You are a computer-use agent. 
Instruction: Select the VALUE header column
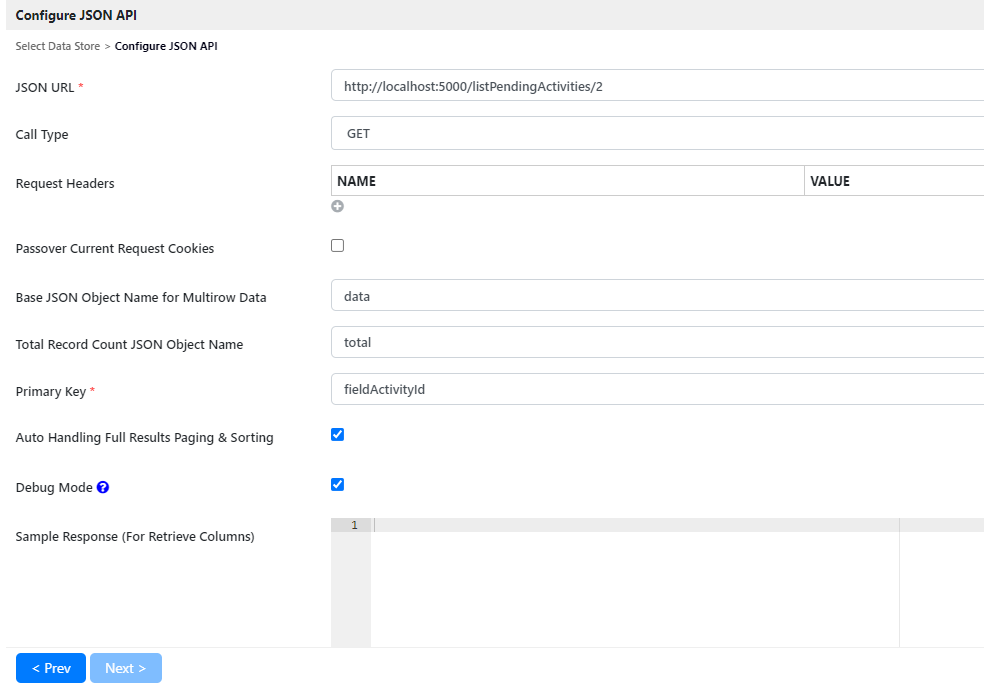click(894, 181)
